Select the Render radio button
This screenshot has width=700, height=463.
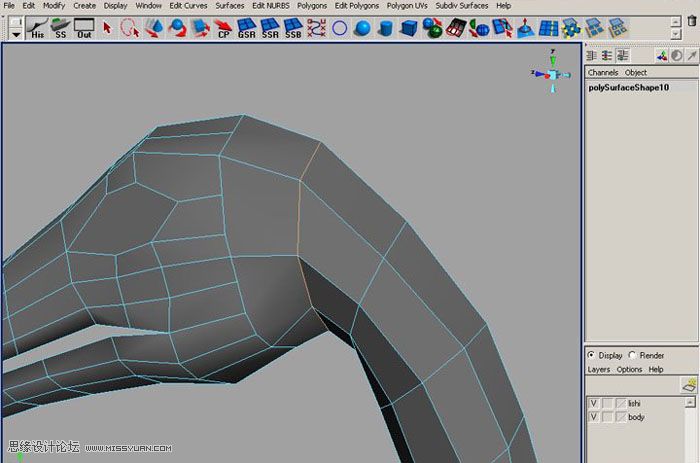tap(632, 355)
